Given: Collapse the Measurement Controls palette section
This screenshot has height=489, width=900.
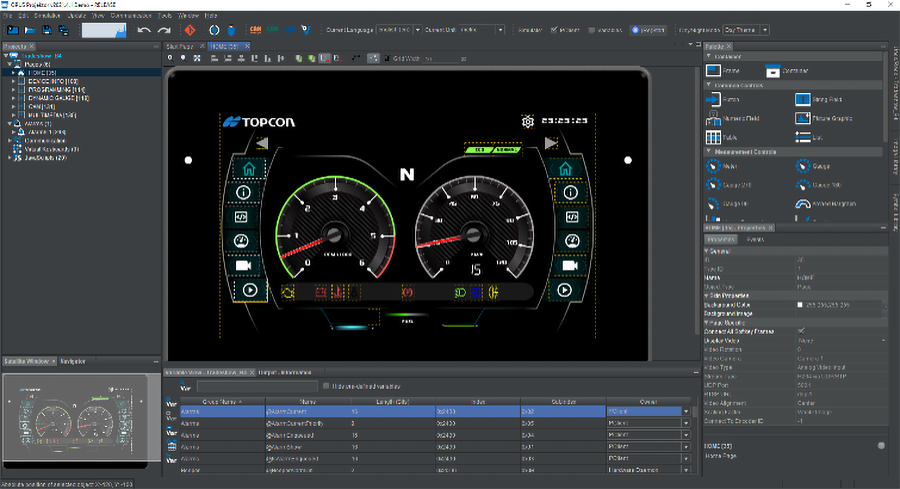Looking at the screenshot, I should coord(709,152).
